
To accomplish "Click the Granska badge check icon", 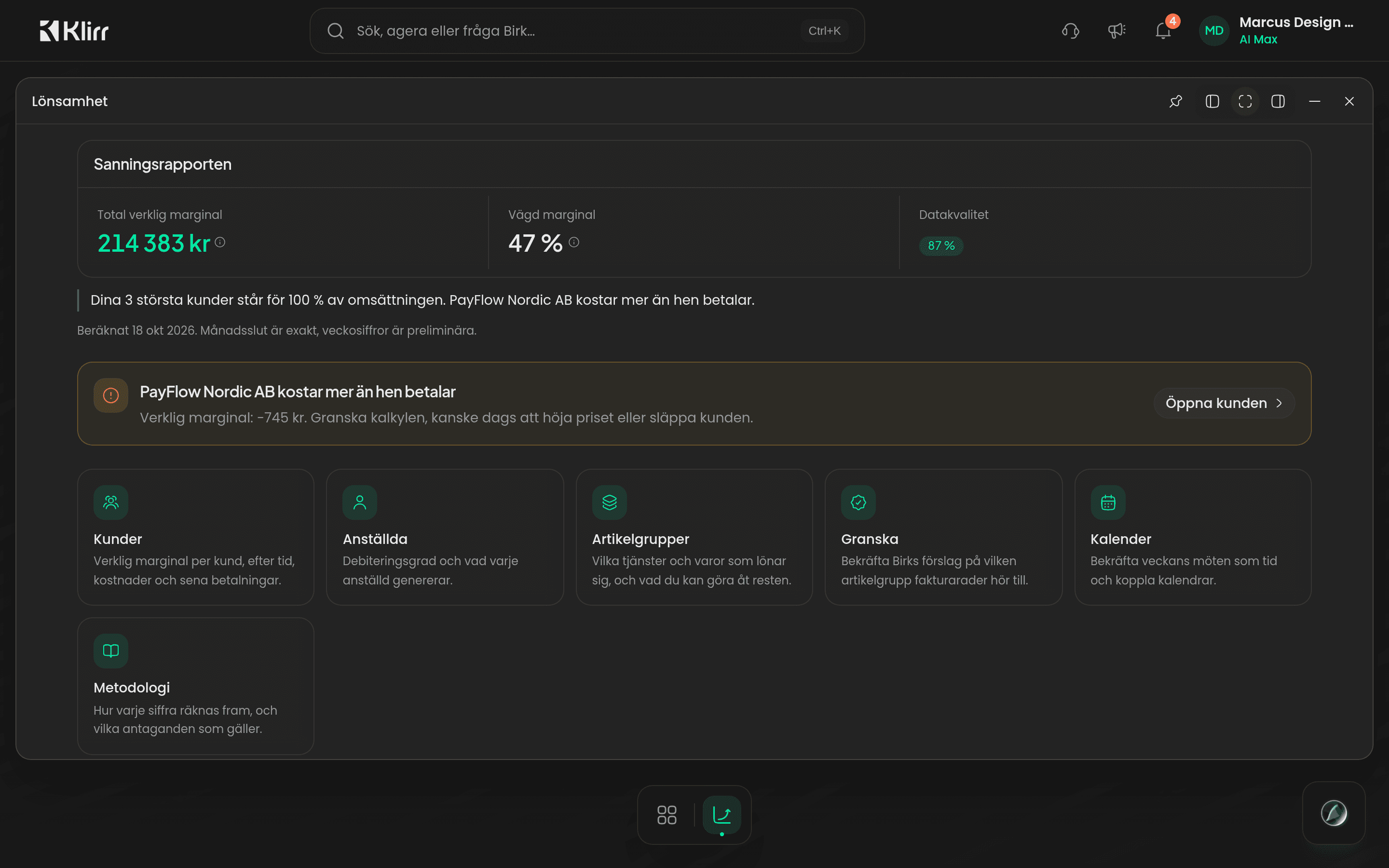I will pyautogui.click(x=858, y=503).
